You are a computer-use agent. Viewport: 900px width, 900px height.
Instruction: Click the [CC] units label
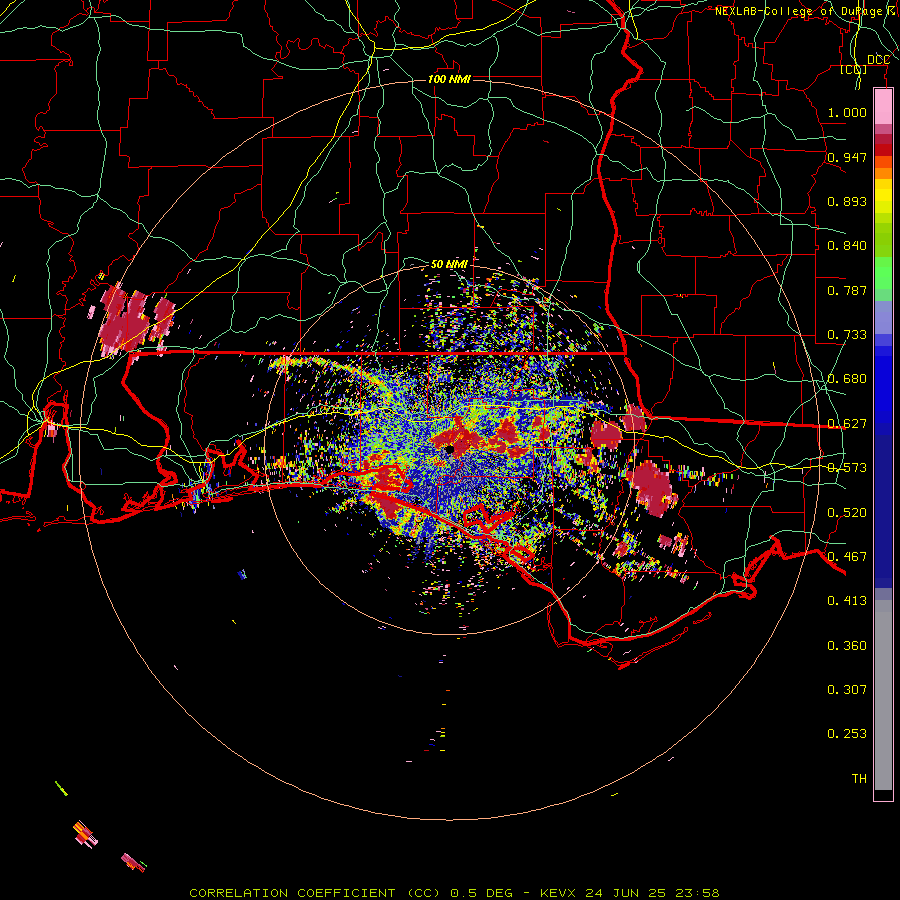click(x=854, y=69)
